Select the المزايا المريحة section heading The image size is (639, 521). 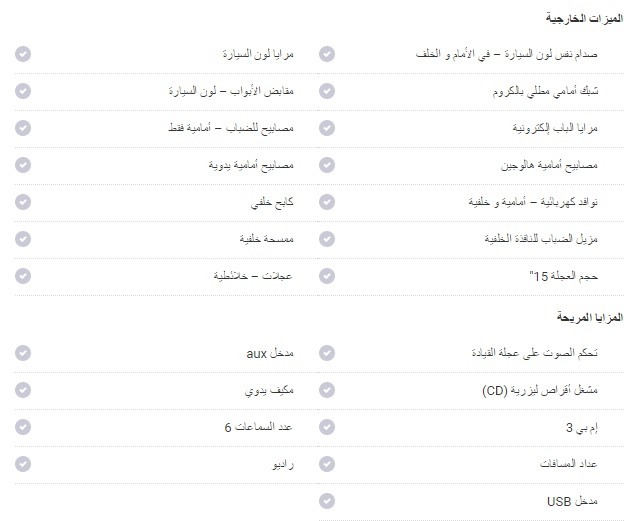[x=590, y=317]
